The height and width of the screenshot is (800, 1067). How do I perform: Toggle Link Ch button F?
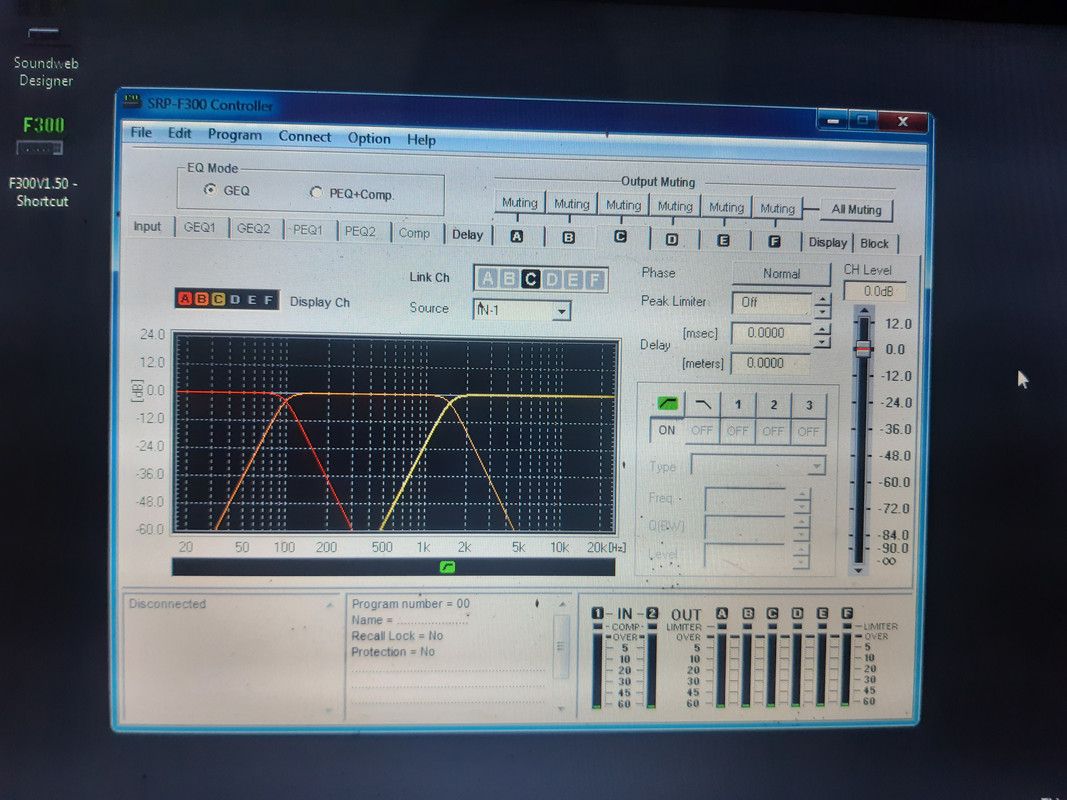(x=594, y=280)
